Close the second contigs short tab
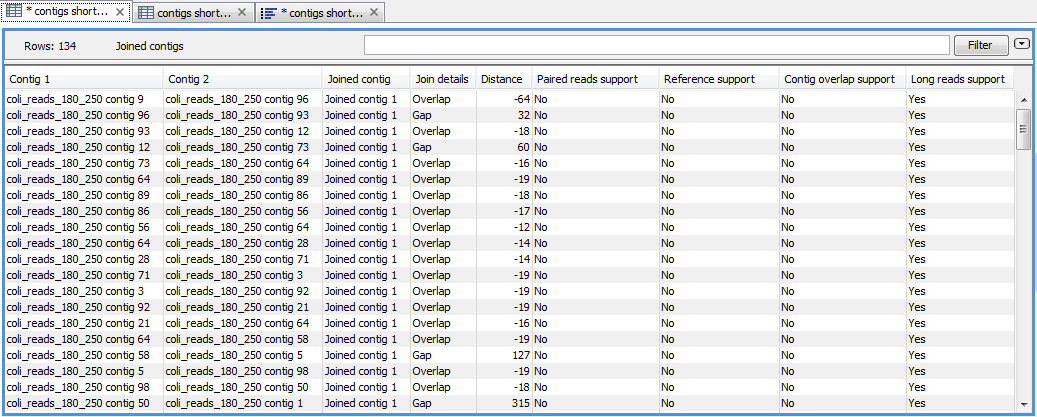Viewport: 1037px width, 417px height. pos(242,12)
